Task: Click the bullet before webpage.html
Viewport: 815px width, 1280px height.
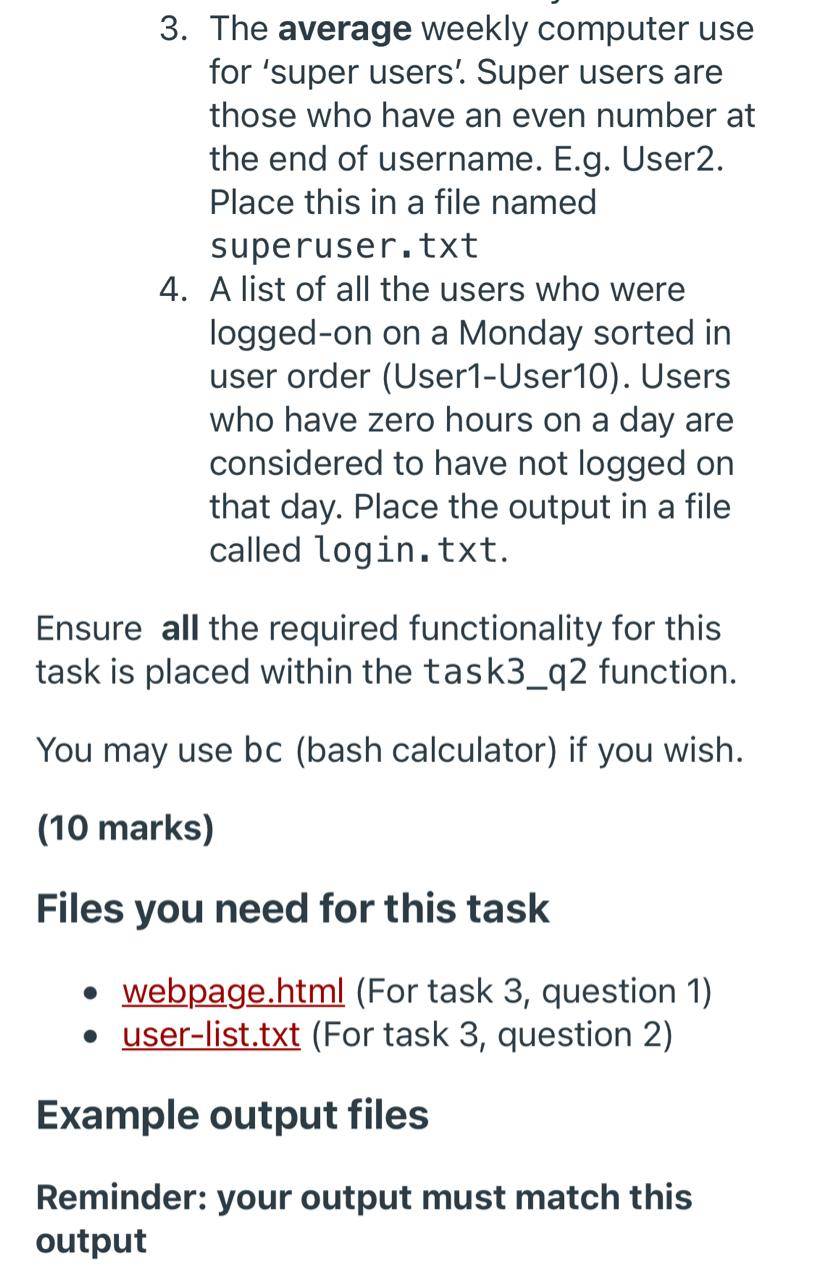Action: tap(93, 994)
